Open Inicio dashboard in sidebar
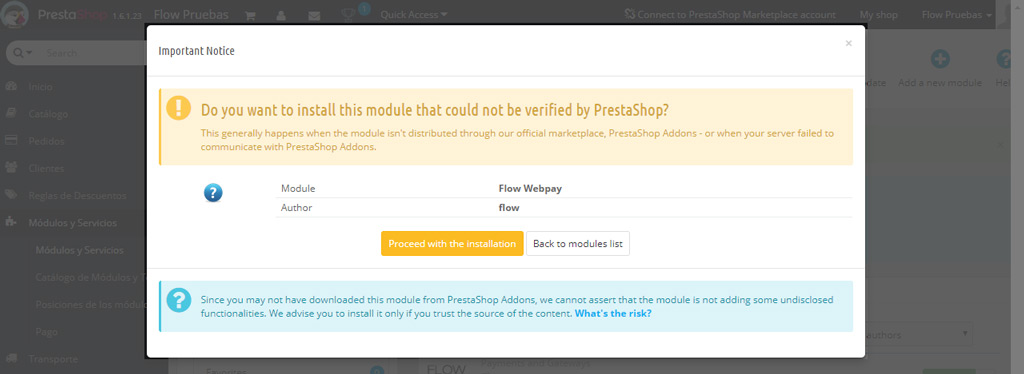This screenshot has width=1024, height=374. click(x=40, y=87)
